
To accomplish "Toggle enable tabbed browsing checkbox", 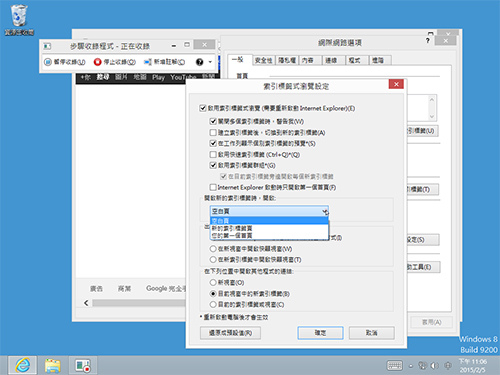I will (x=202, y=108).
